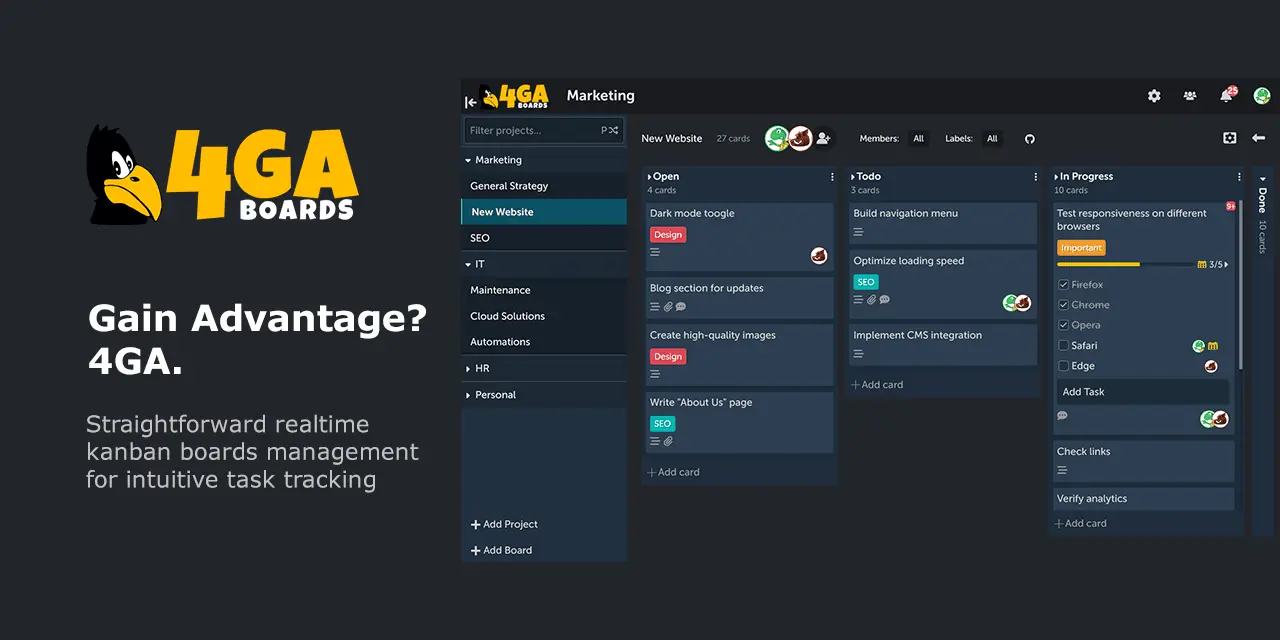Select the New Website board in the sidebar
This screenshot has width=1280, height=640.
point(544,212)
